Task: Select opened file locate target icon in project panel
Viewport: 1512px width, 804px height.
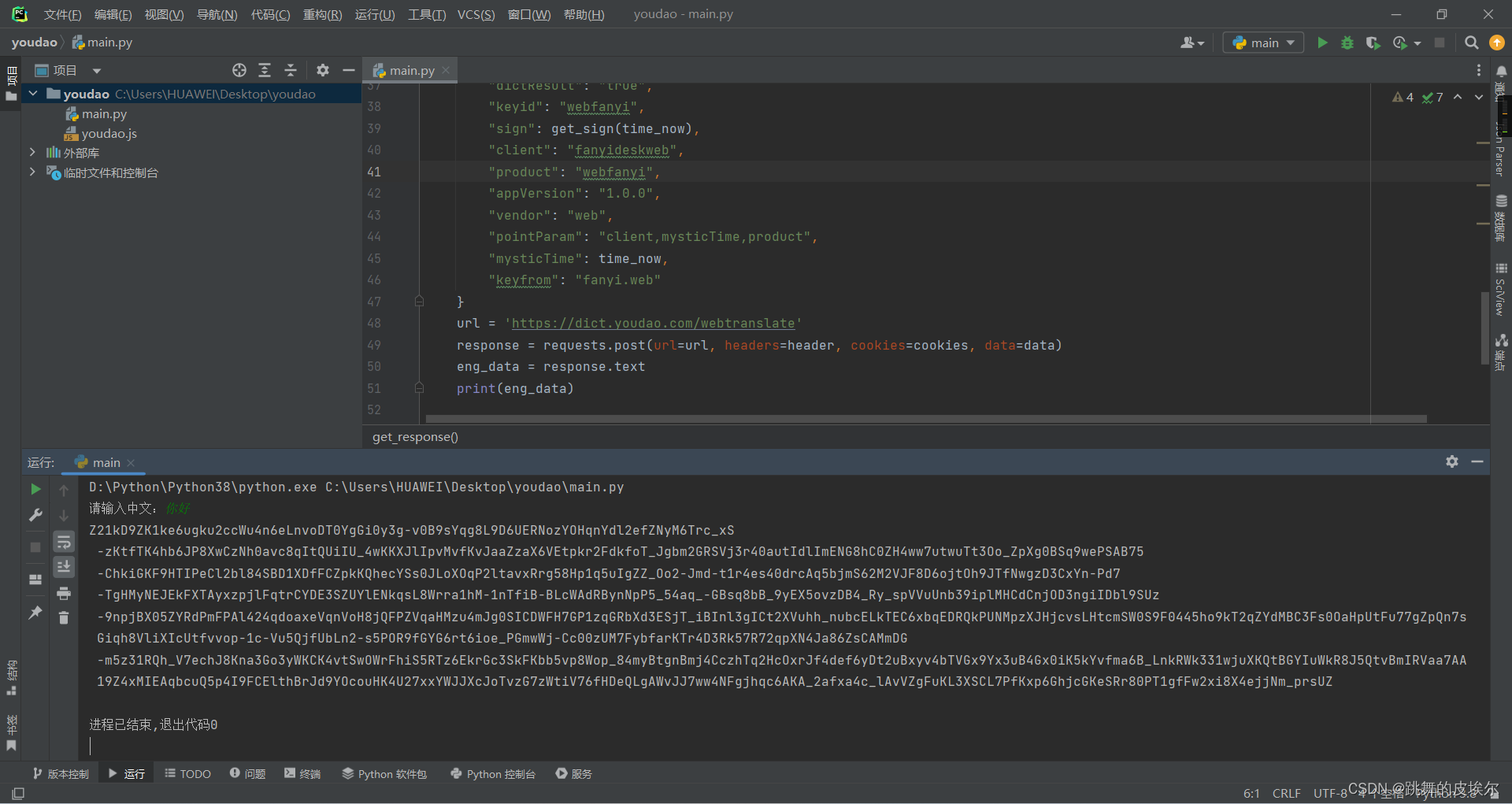Action: (239, 70)
